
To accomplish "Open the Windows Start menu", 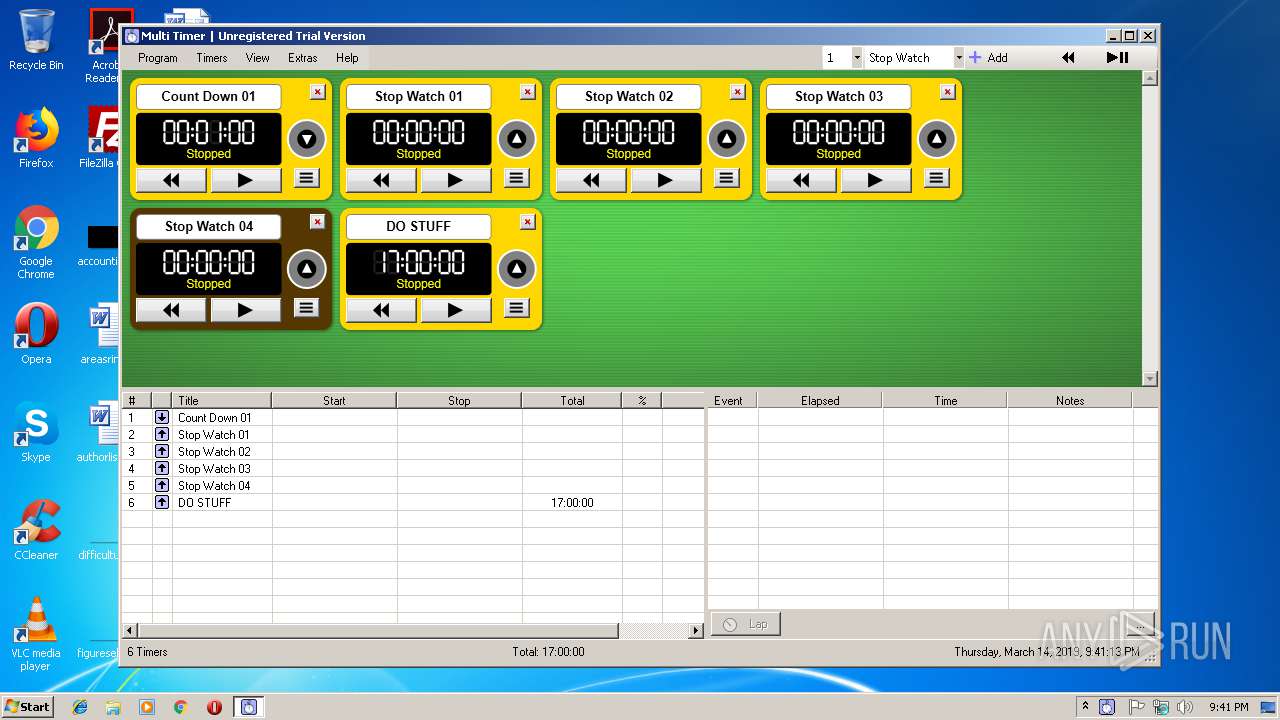I will point(27,707).
